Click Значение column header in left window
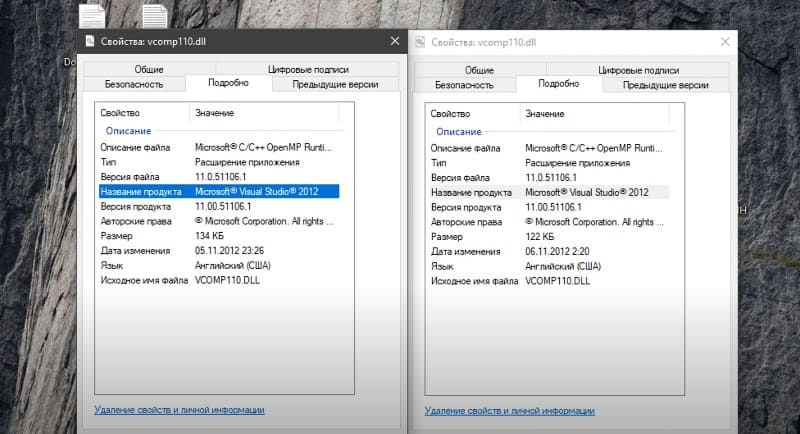The height and width of the screenshot is (434, 800). 264,113
